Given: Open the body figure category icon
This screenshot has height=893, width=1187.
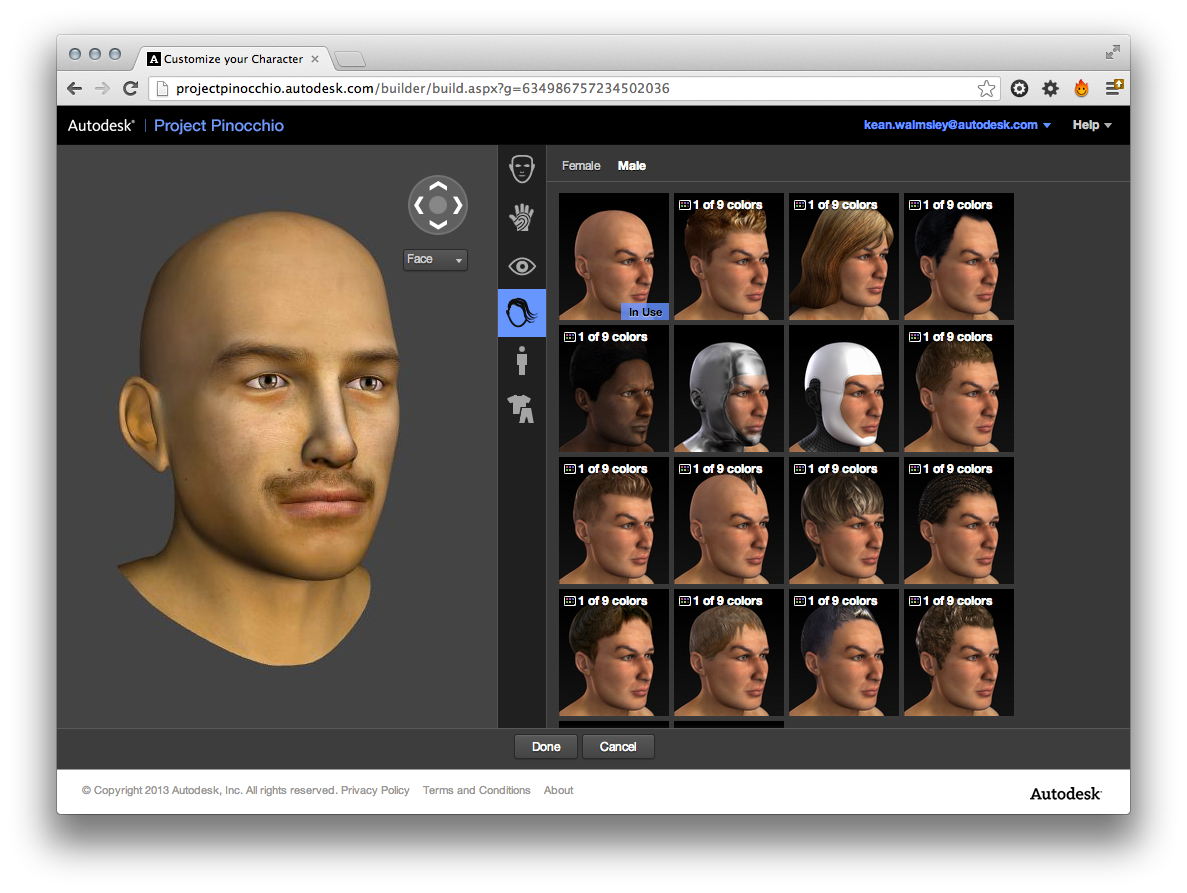Looking at the screenshot, I should coord(521,360).
